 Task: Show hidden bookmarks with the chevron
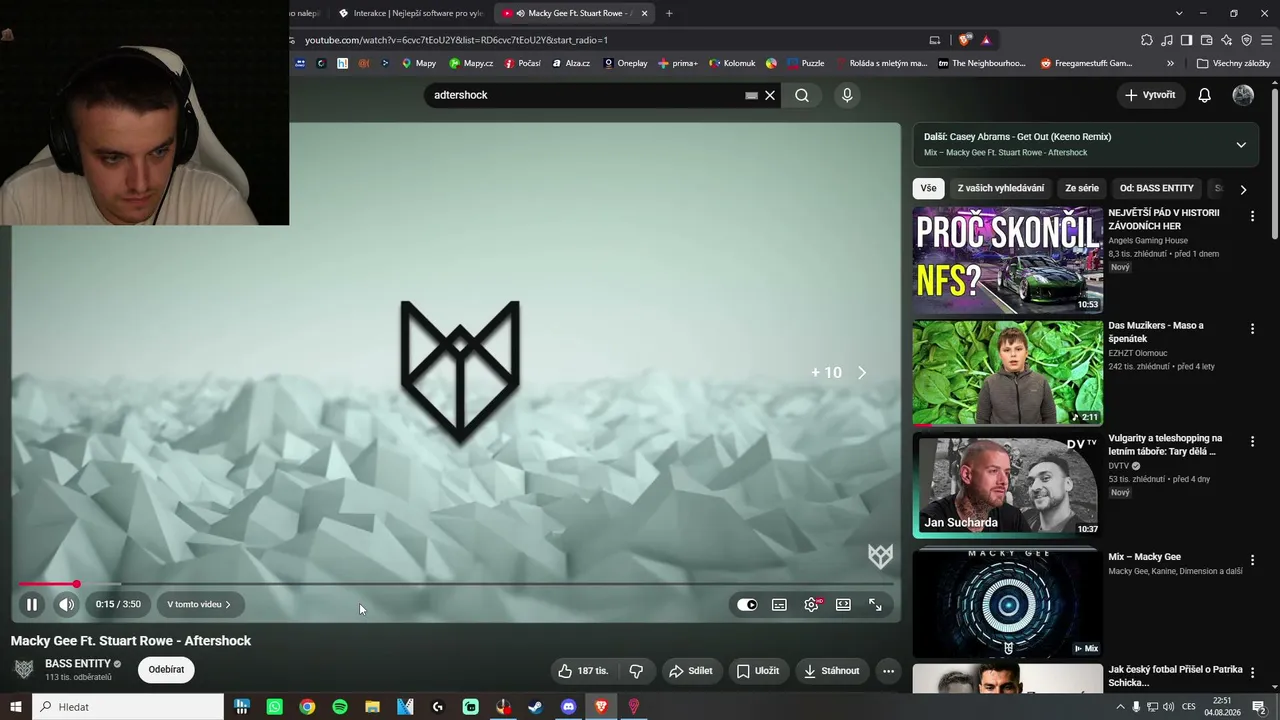pos(1171,63)
